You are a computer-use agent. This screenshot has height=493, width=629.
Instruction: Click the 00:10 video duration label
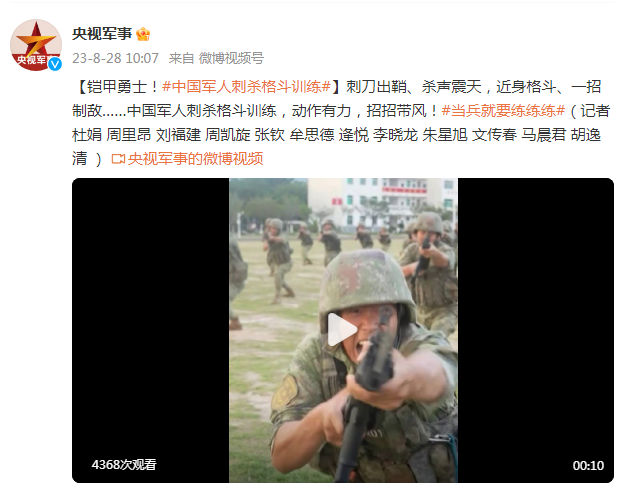(x=588, y=465)
